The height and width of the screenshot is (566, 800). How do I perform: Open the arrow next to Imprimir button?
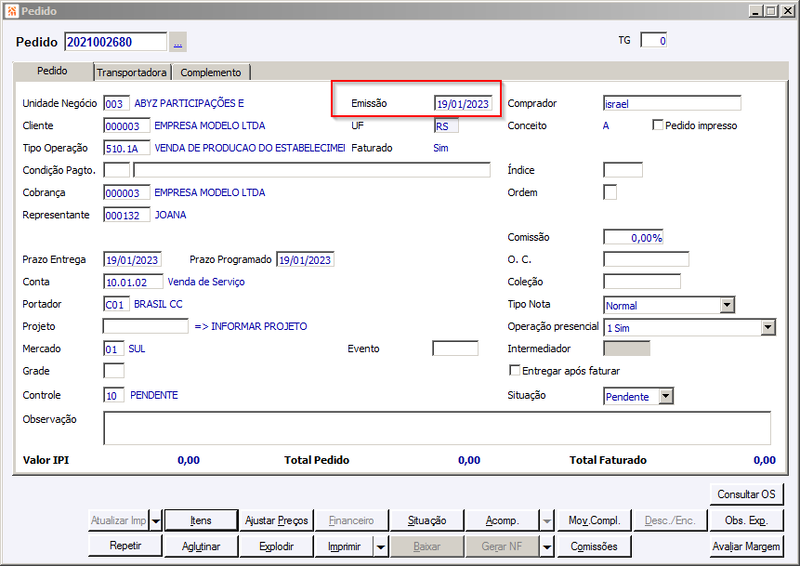click(x=381, y=547)
